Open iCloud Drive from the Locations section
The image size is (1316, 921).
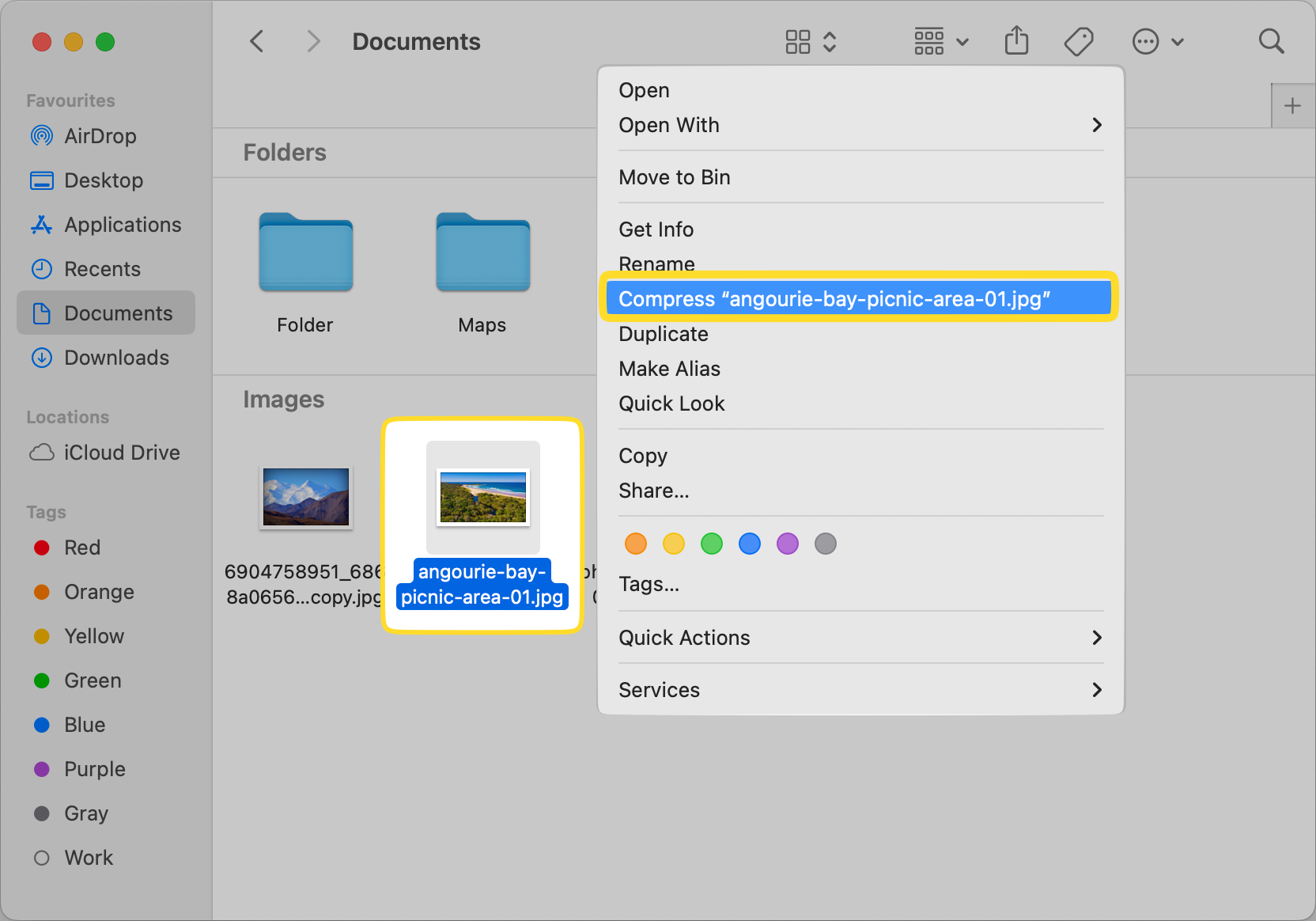point(121,452)
